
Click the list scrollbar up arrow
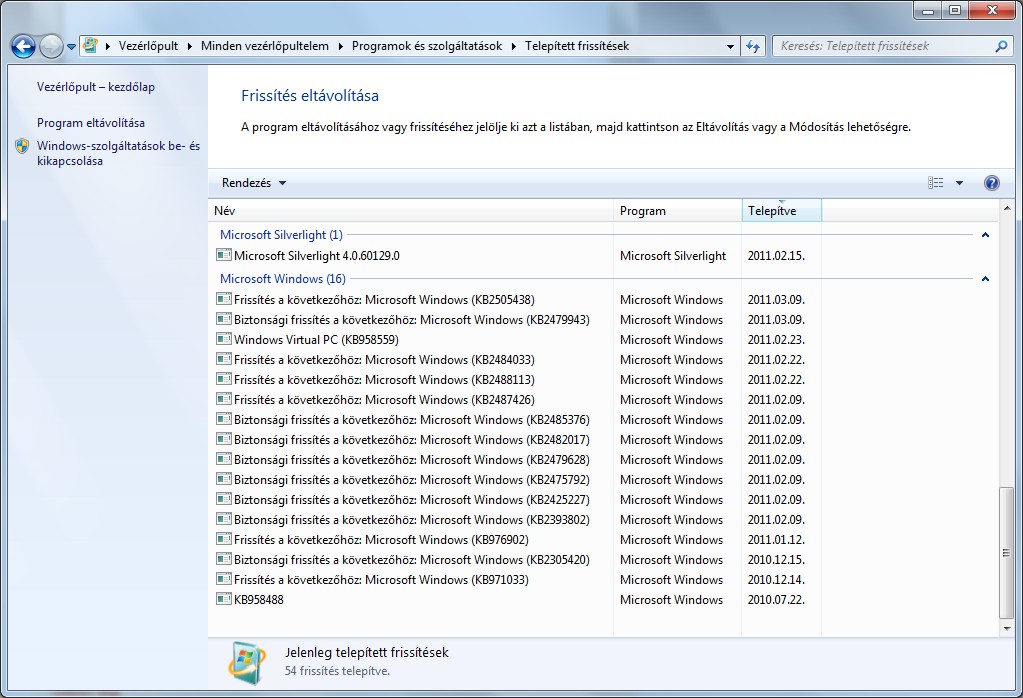tap(1007, 209)
